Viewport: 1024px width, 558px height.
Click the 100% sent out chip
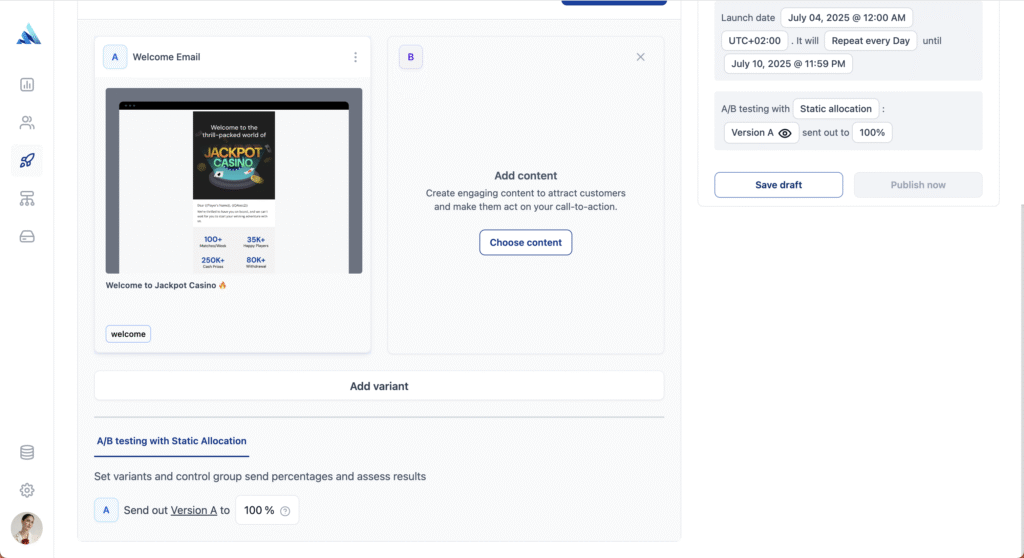872,133
